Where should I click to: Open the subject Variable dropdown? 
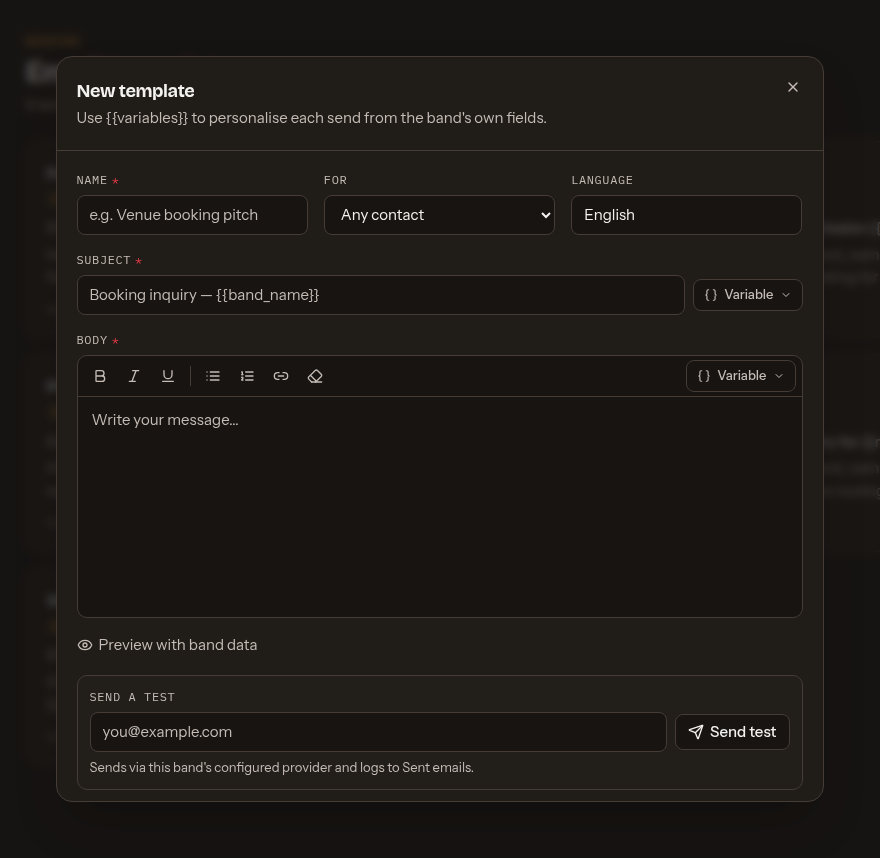(748, 295)
